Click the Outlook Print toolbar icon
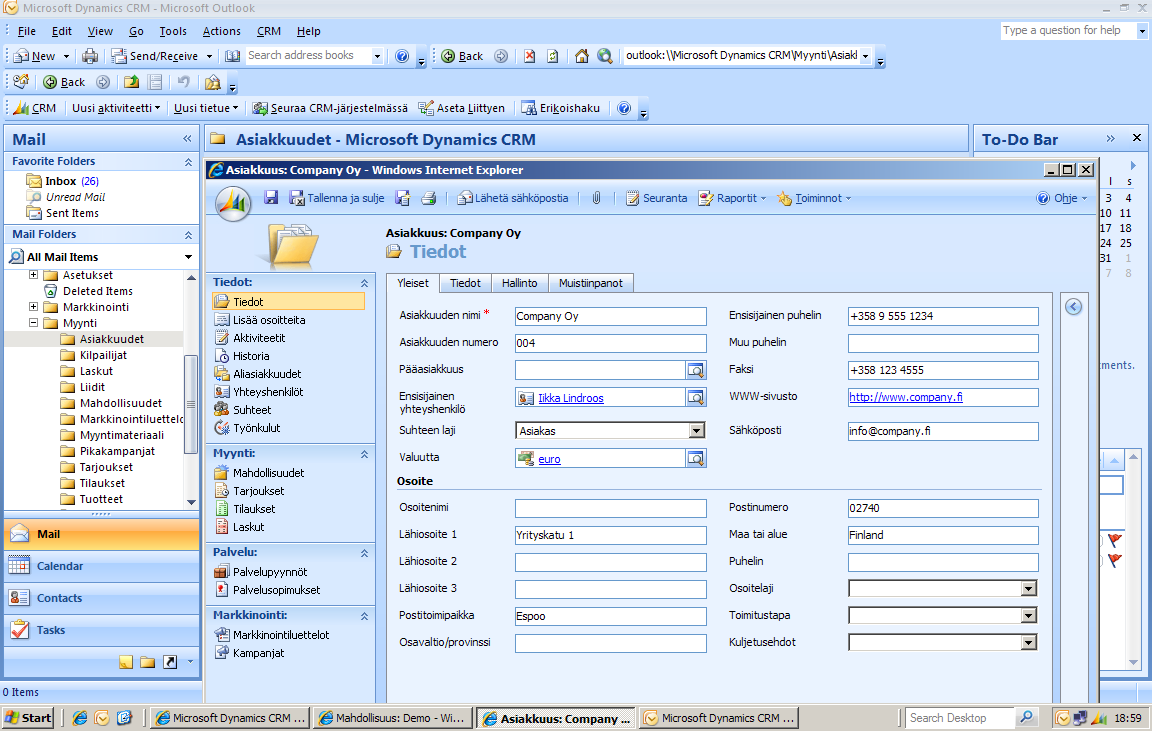Screen dimensions: 1152x731 pyautogui.click(x=90, y=56)
